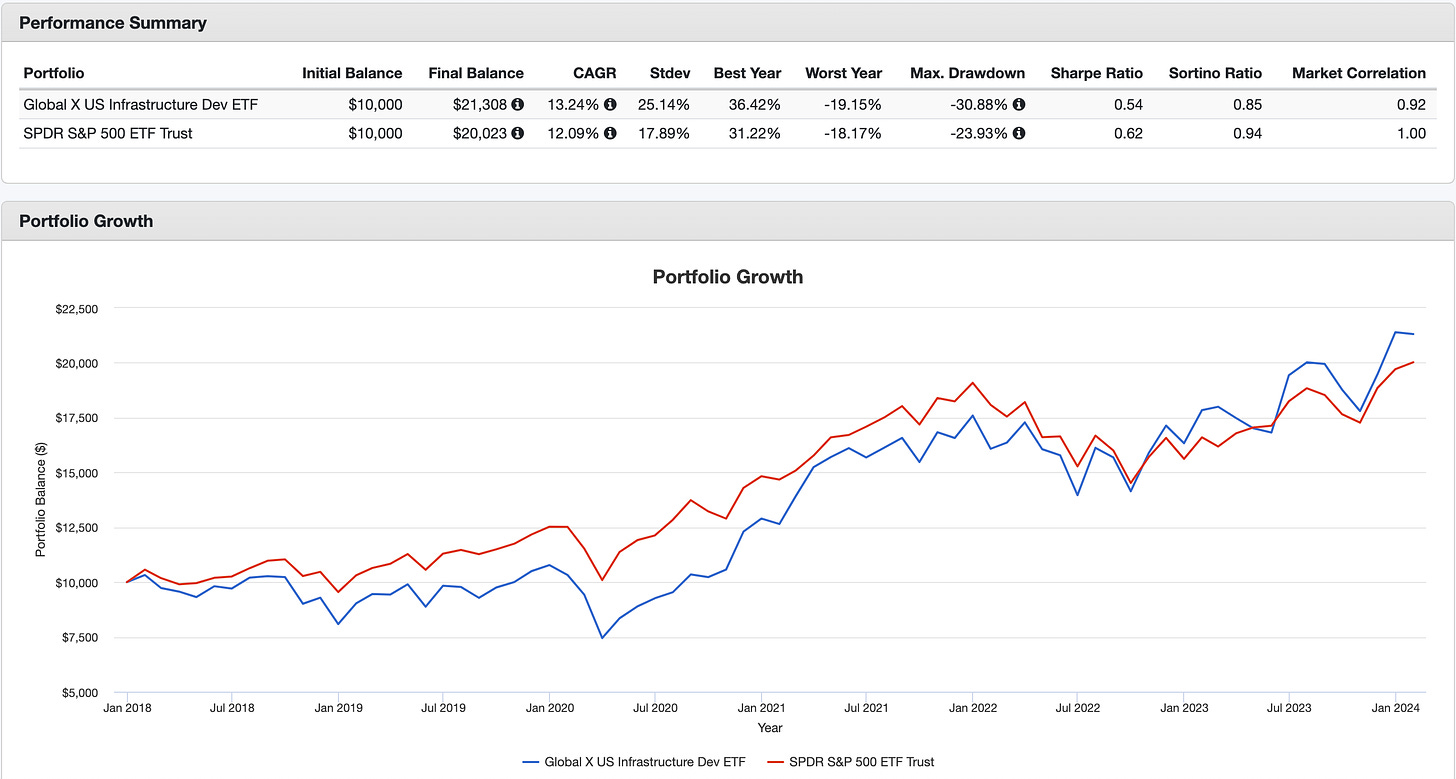
Task: Click the $12,500 y-axis label
Action: click(x=78, y=528)
